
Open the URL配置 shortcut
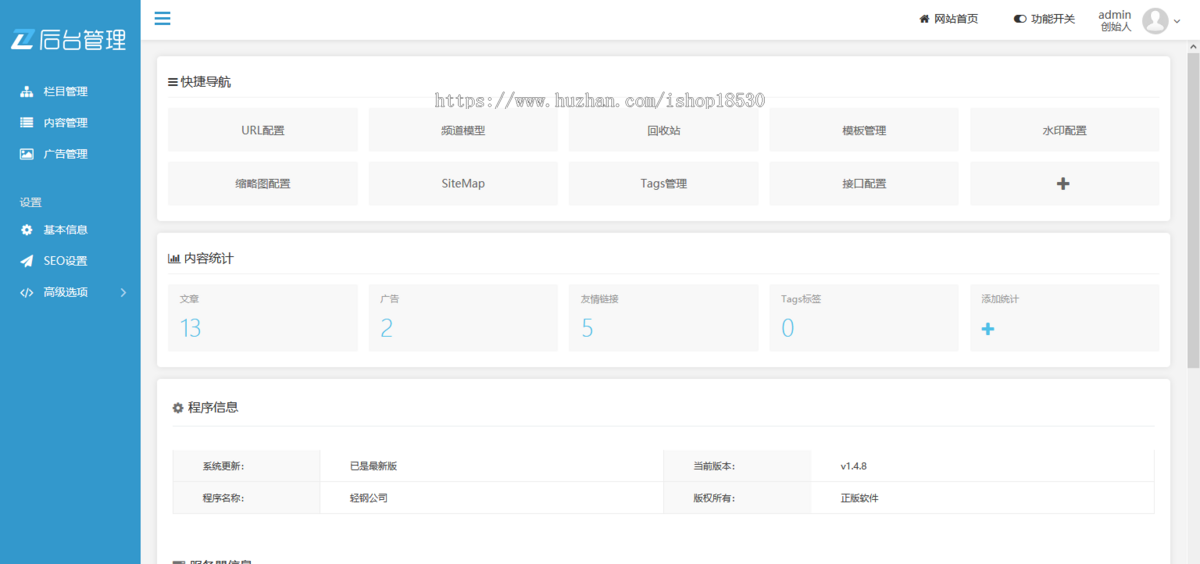click(263, 130)
